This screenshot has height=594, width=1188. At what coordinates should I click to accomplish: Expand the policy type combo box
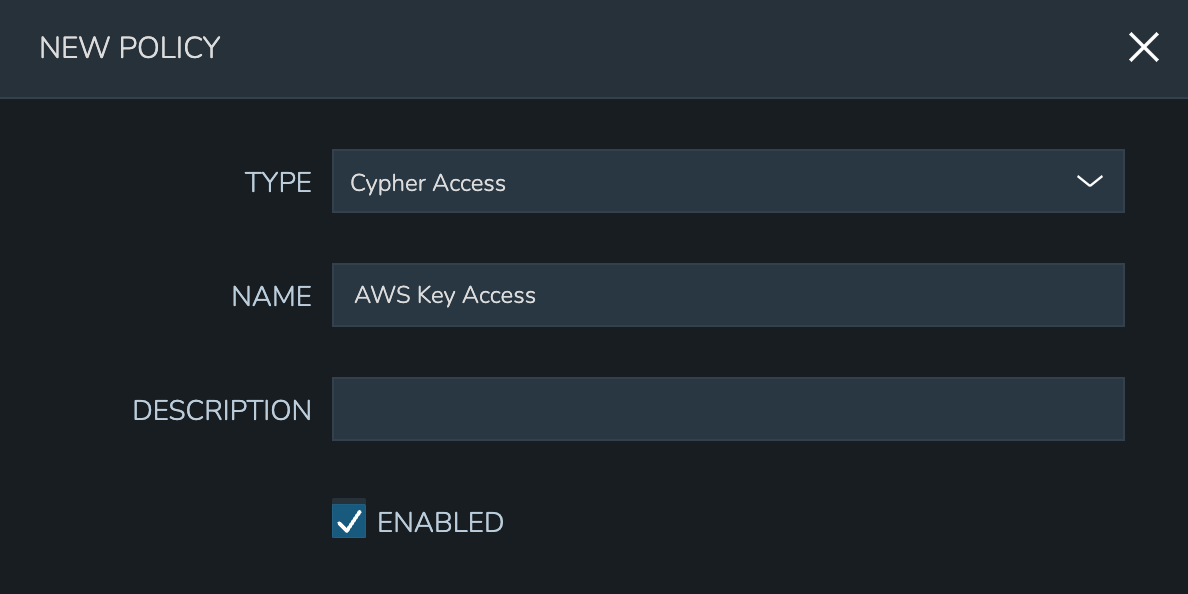coord(727,181)
